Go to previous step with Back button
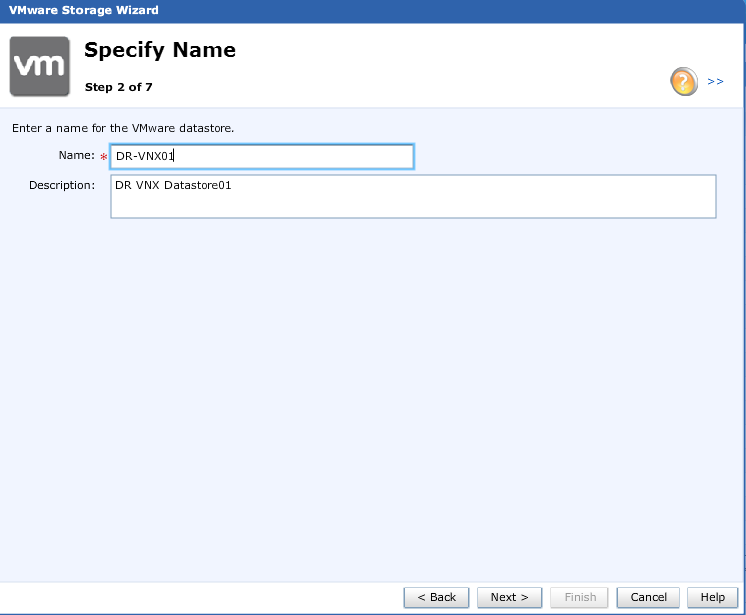The height and width of the screenshot is (615, 746). pos(436,597)
